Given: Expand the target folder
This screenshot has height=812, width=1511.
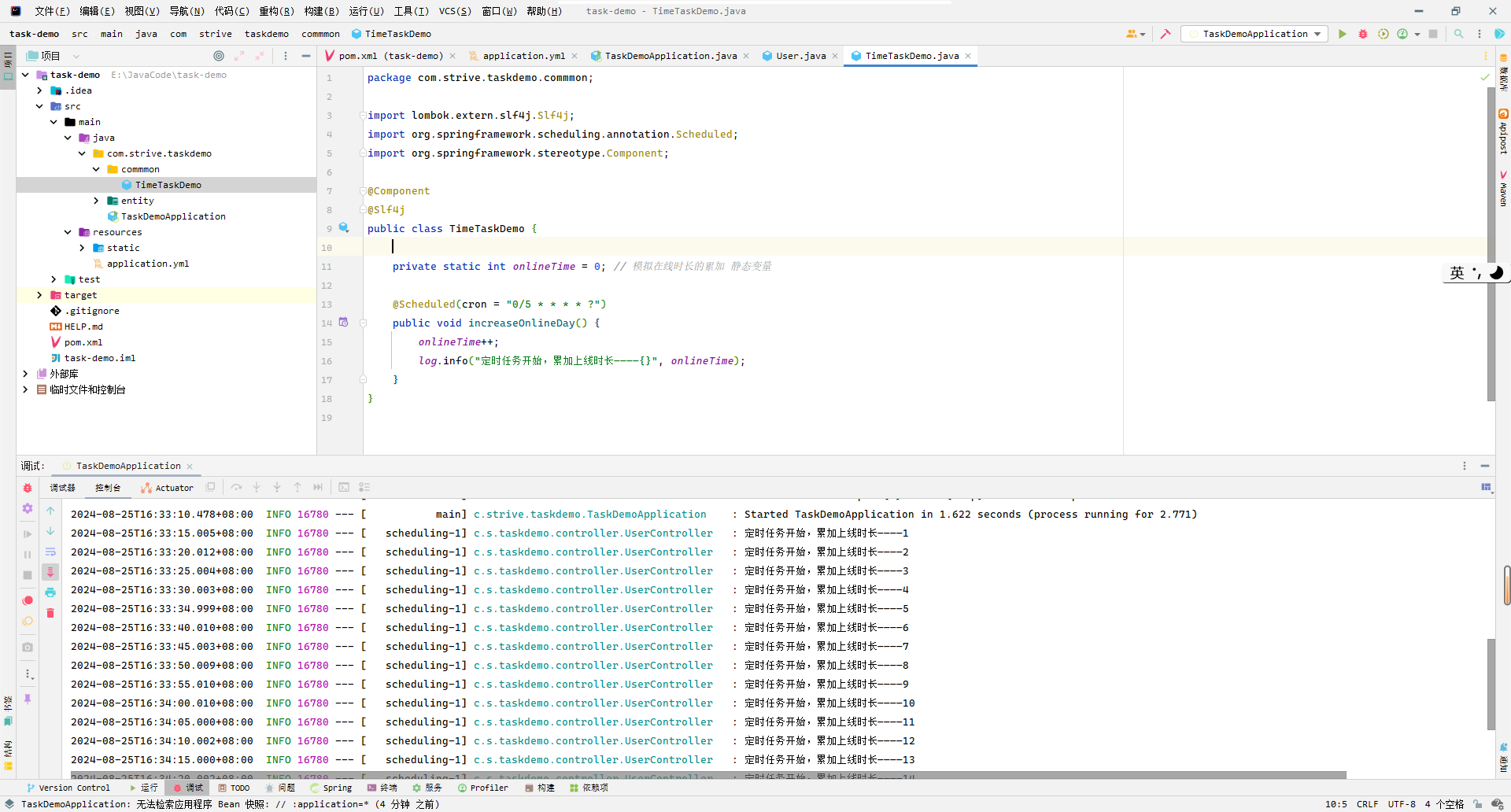Looking at the screenshot, I should pyautogui.click(x=39, y=295).
